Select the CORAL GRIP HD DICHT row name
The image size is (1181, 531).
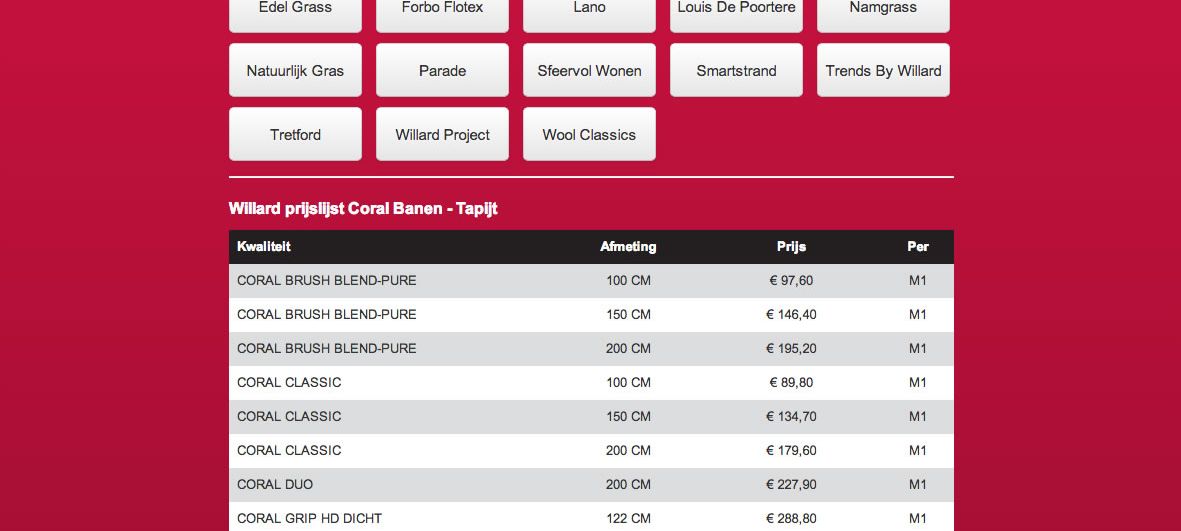coord(310,518)
